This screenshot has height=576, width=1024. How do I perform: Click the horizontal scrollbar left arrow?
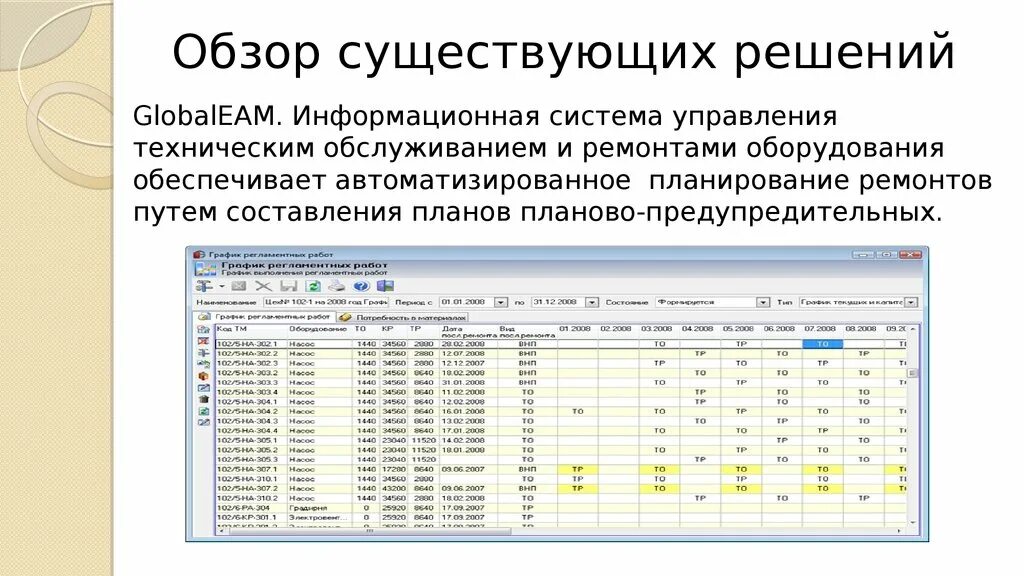(222, 531)
